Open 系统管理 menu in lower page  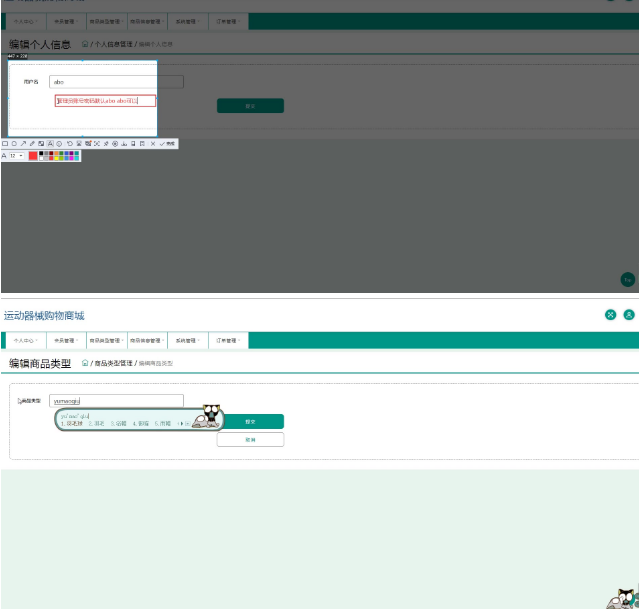pyautogui.click(x=187, y=340)
